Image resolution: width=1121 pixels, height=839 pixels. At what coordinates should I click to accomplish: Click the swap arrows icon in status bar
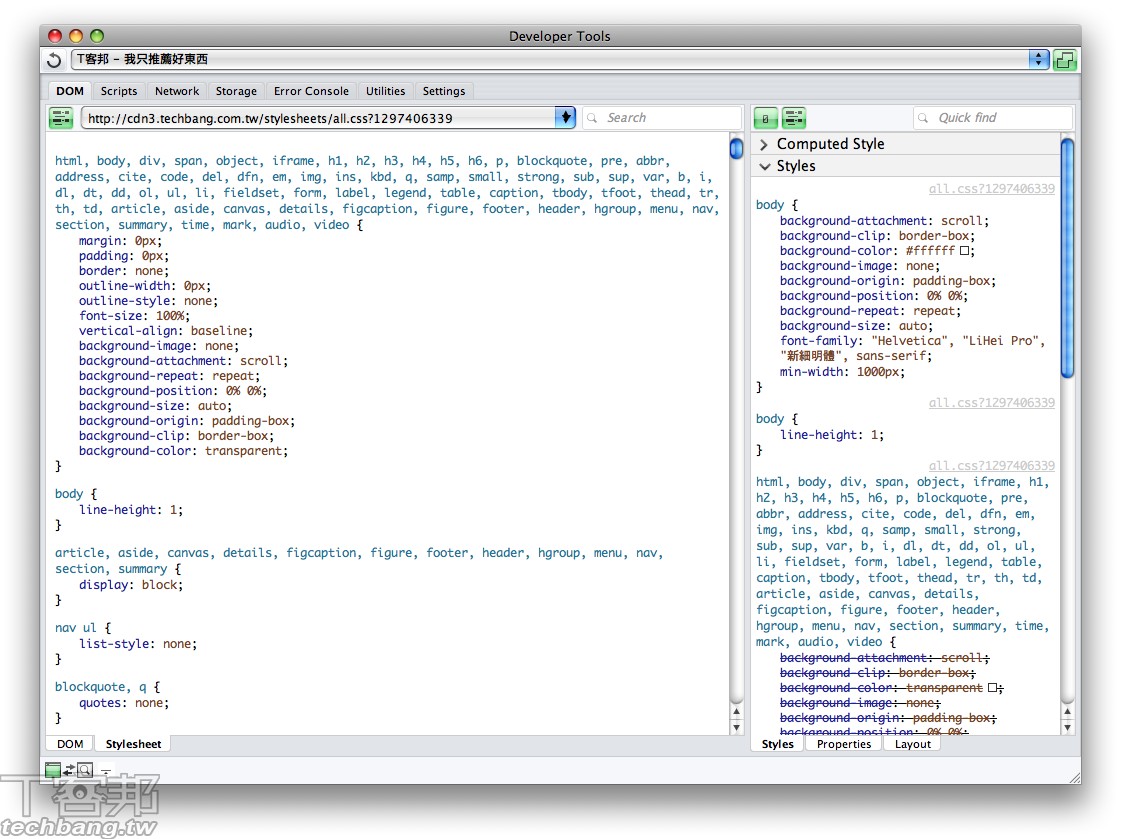tap(69, 770)
